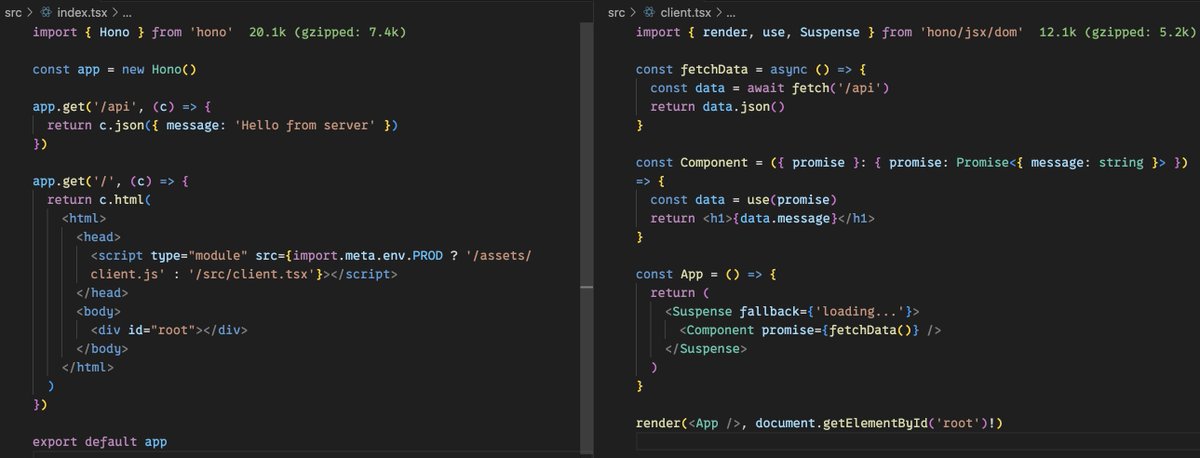
Task: Click the fallback={'loading...'} attribute
Action: pos(825,311)
